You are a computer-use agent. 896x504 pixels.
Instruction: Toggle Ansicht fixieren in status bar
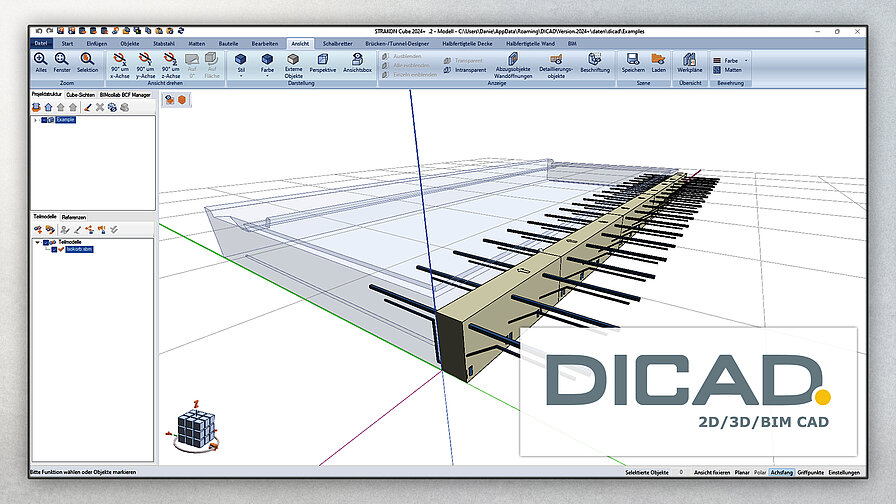(712, 473)
